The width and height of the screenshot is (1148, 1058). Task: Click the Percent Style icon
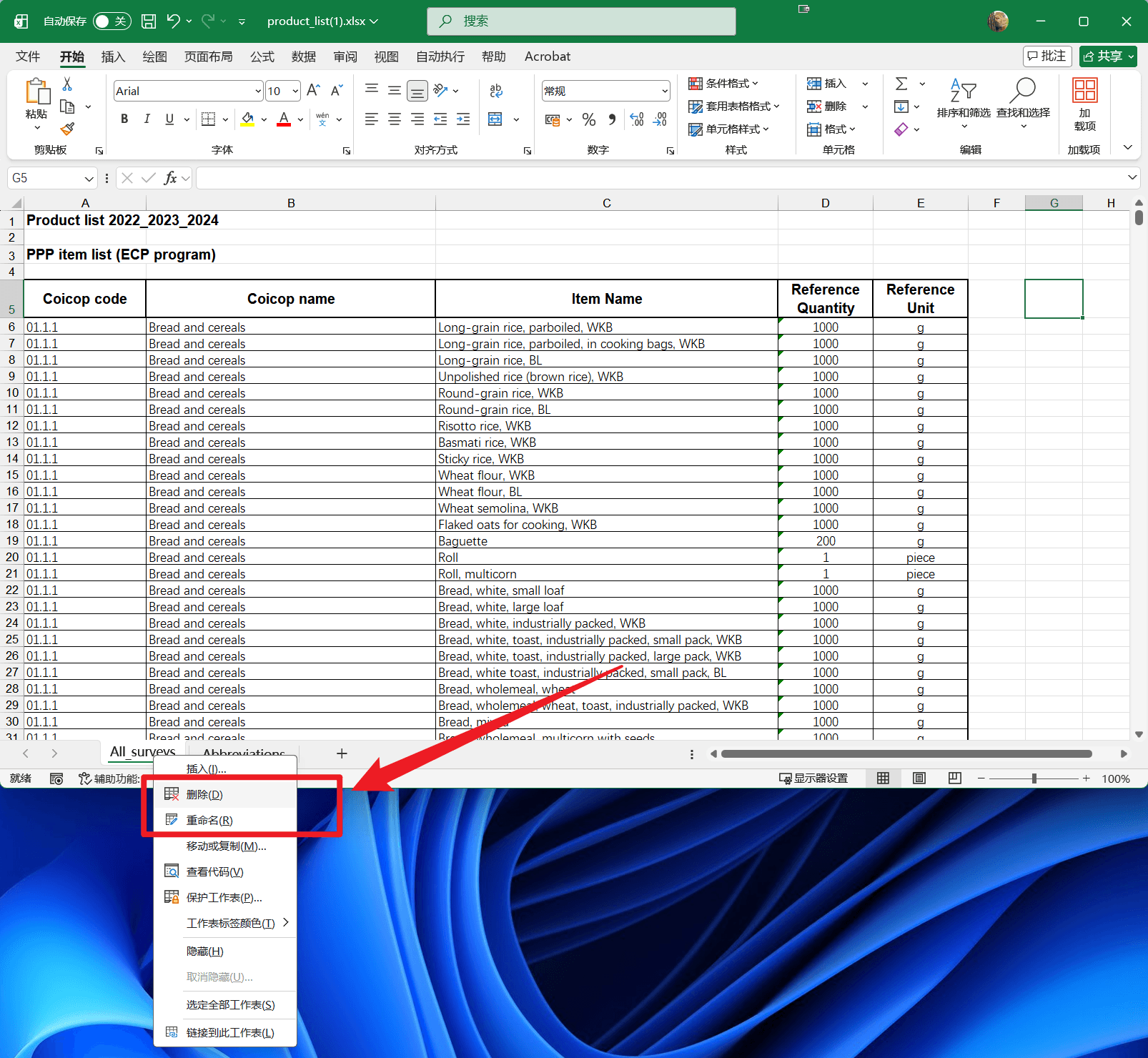pos(589,119)
